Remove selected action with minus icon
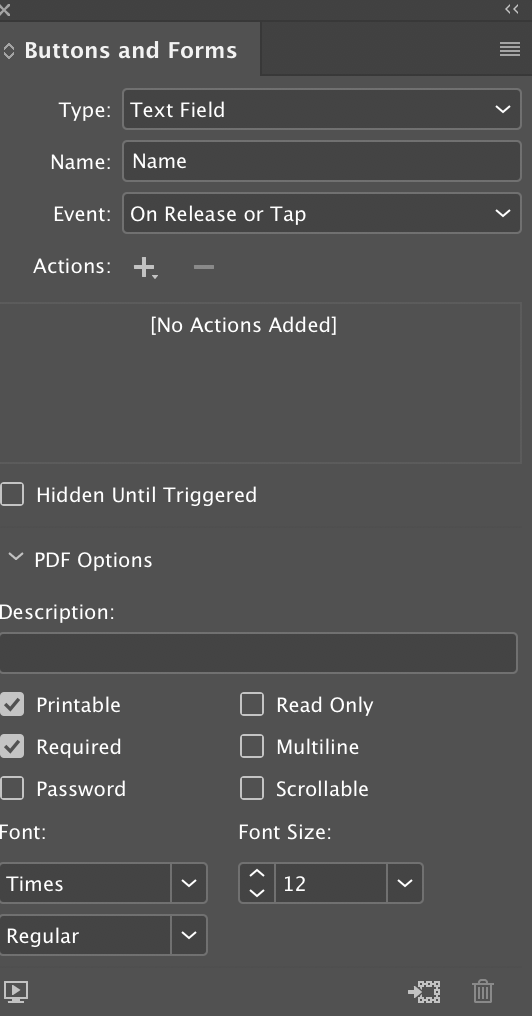 pos(203,267)
